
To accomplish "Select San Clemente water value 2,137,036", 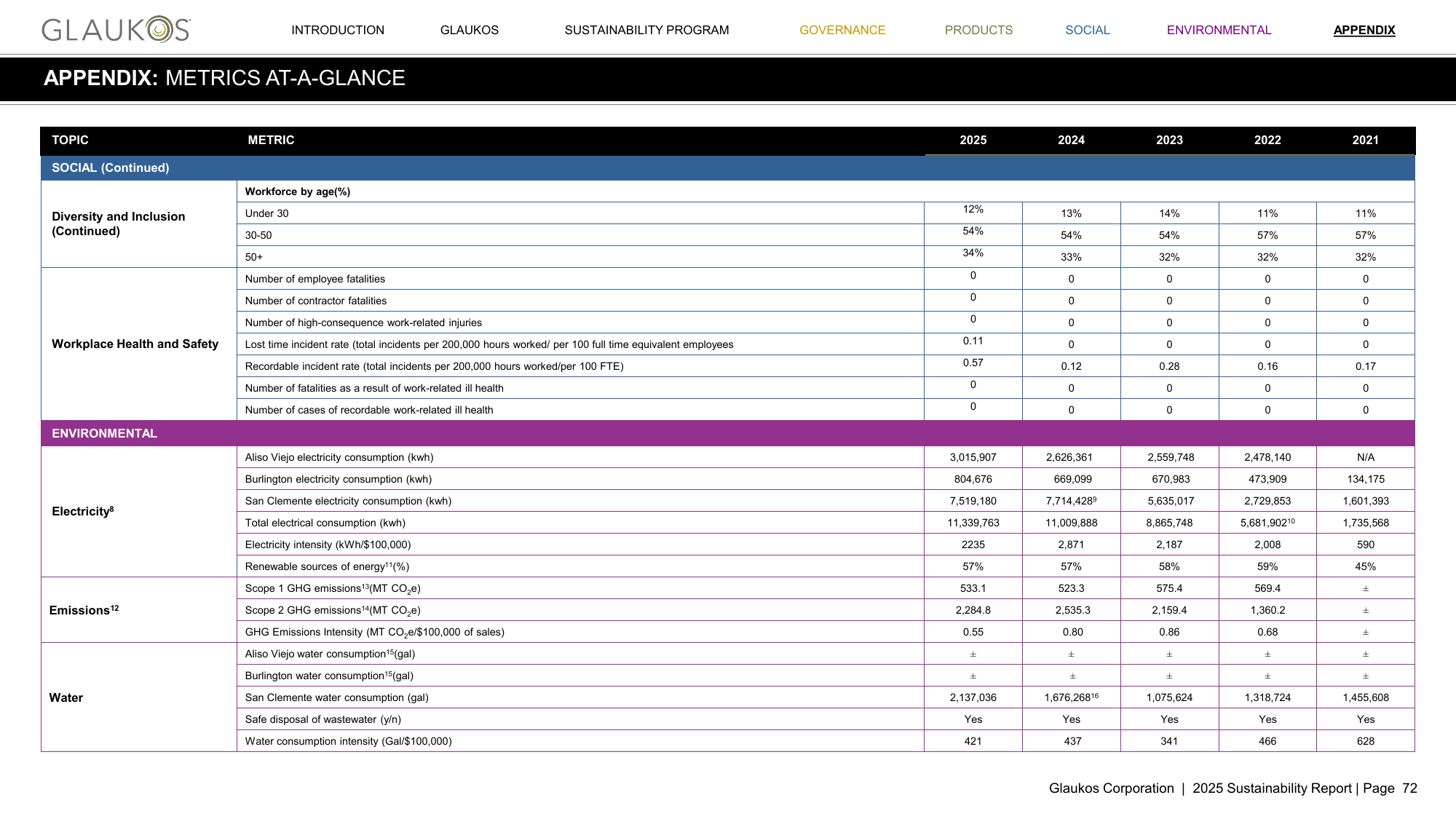I will (x=973, y=697).
